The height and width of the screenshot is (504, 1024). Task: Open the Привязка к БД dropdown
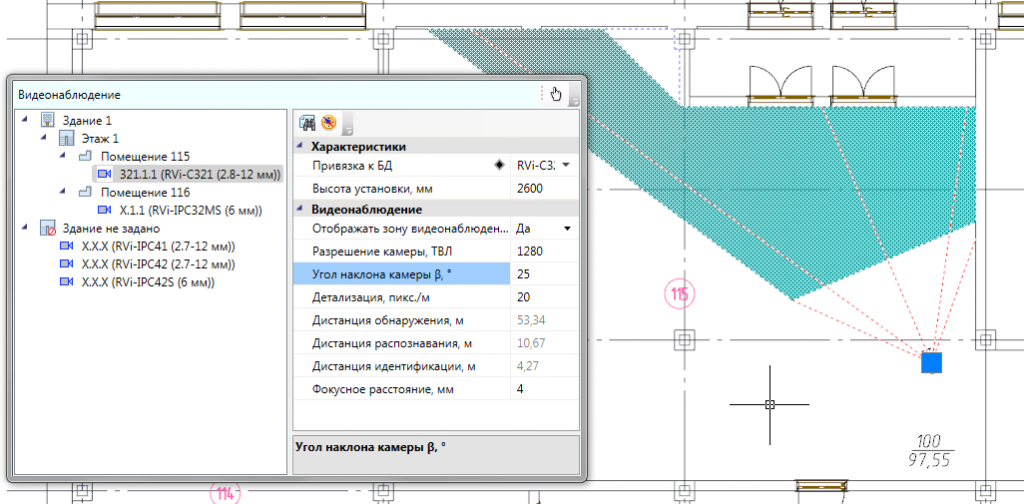tap(566, 165)
